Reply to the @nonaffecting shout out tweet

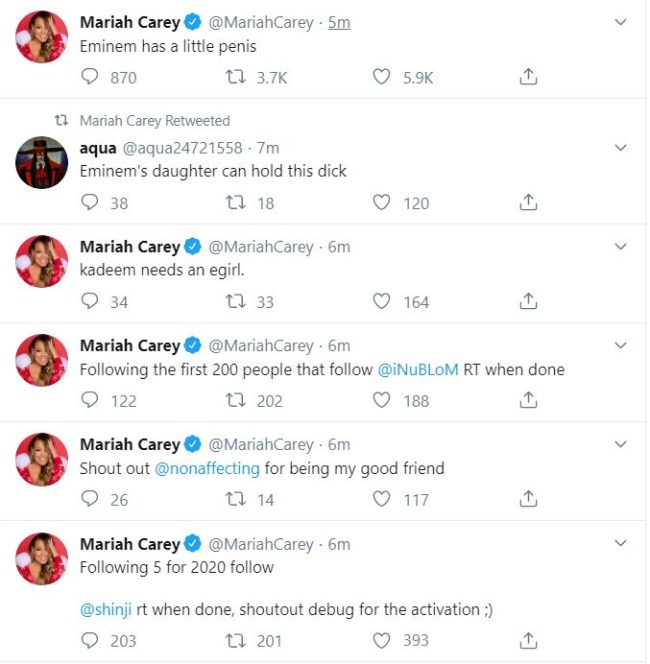90,500
